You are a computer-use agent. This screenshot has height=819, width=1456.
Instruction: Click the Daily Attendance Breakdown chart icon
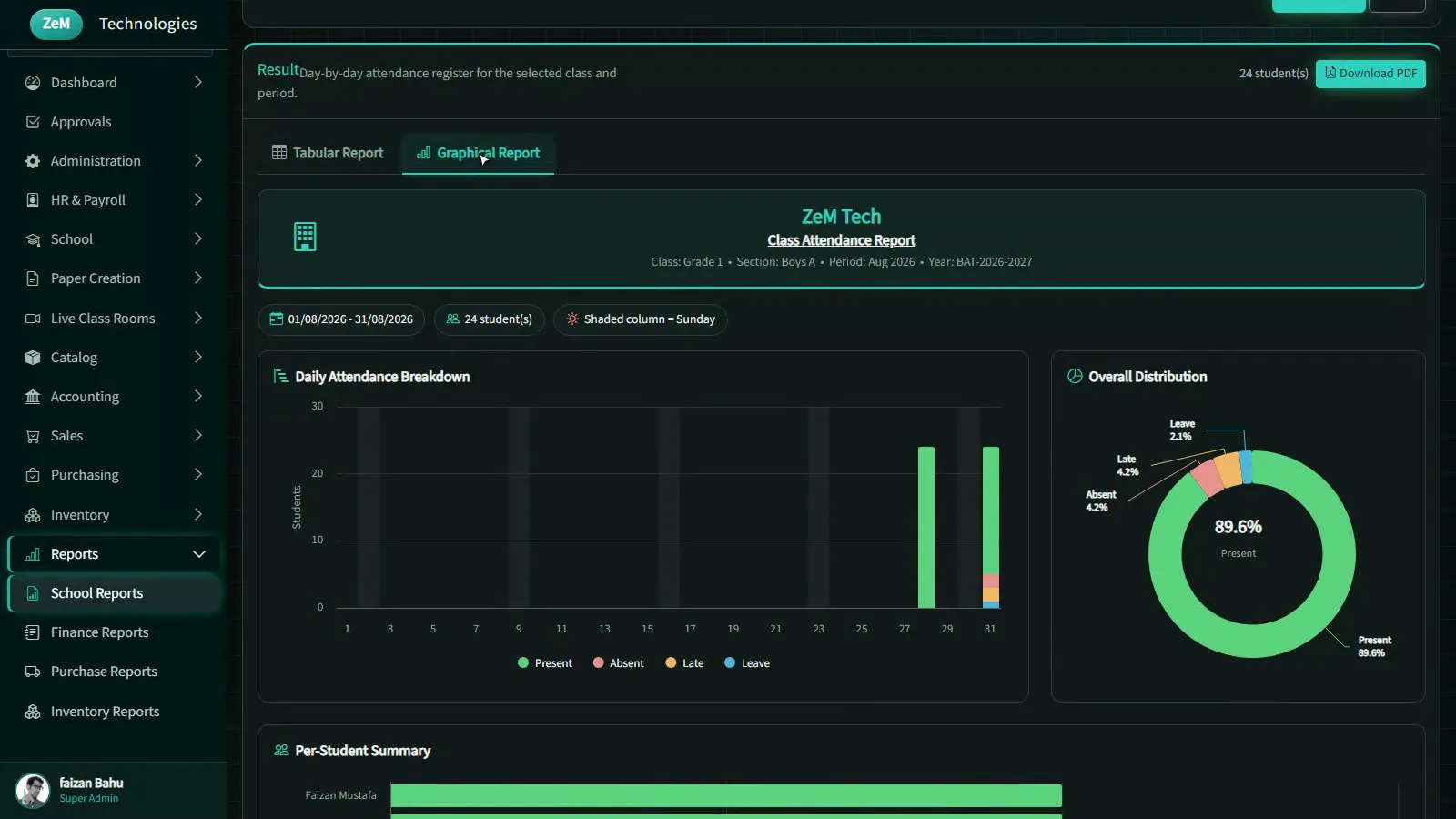click(281, 377)
